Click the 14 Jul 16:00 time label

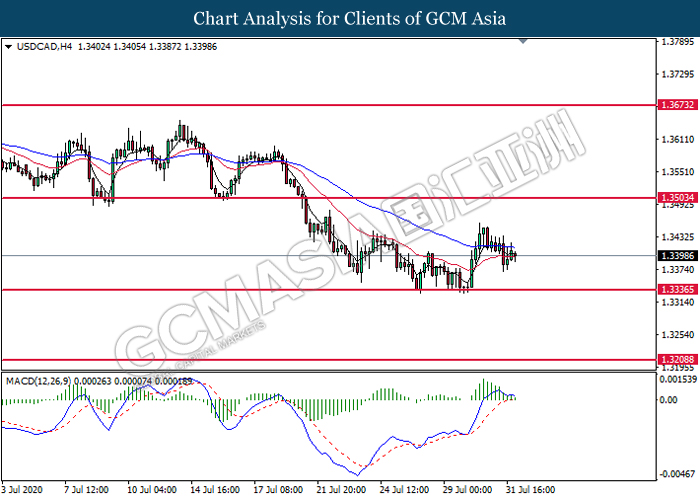pyautogui.click(x=215, y=490)
